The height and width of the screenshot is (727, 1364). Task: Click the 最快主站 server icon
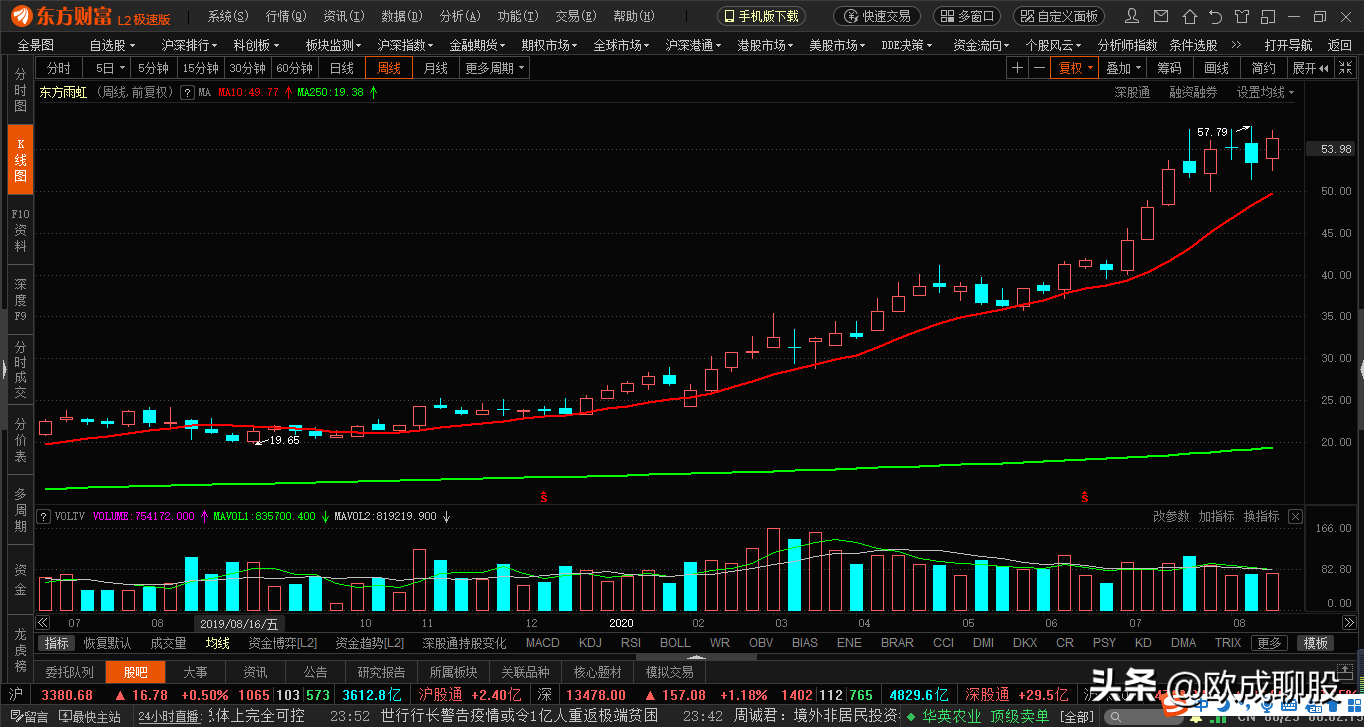(x=90, y=717)
